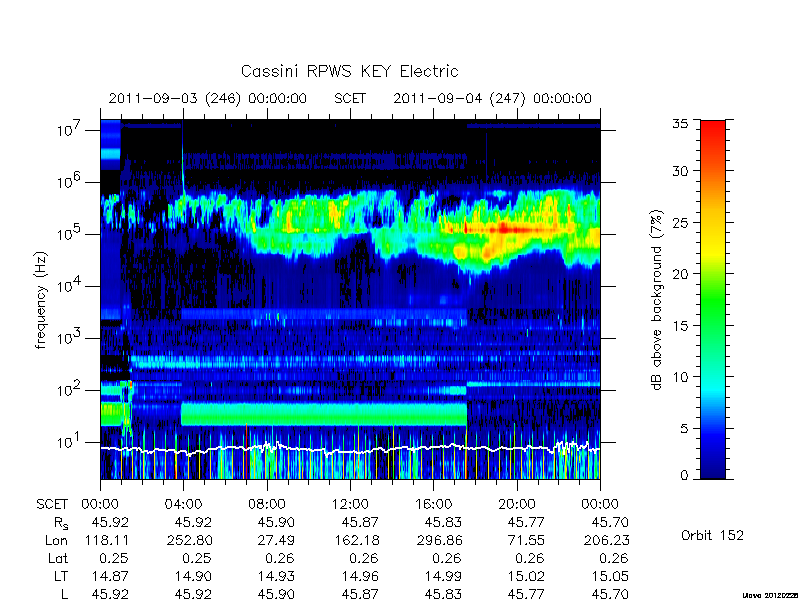Click the Rs row value 45.83

pos(443,522)
